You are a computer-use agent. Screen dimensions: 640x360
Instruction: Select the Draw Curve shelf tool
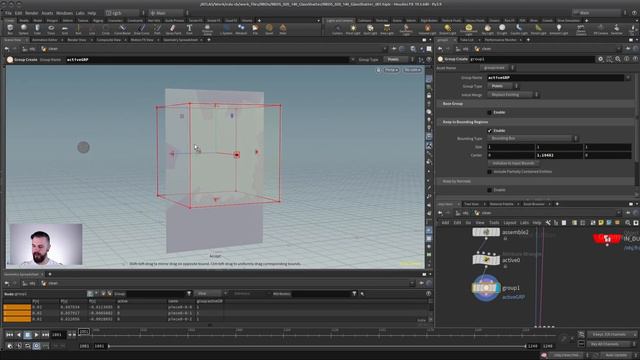coord(141,29)
